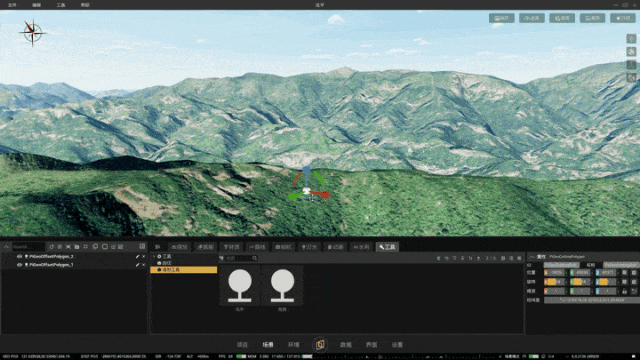
Task: Click the center orange cube icon in bottom navigation
Action: pyautogui.click(x=320, y=344)
